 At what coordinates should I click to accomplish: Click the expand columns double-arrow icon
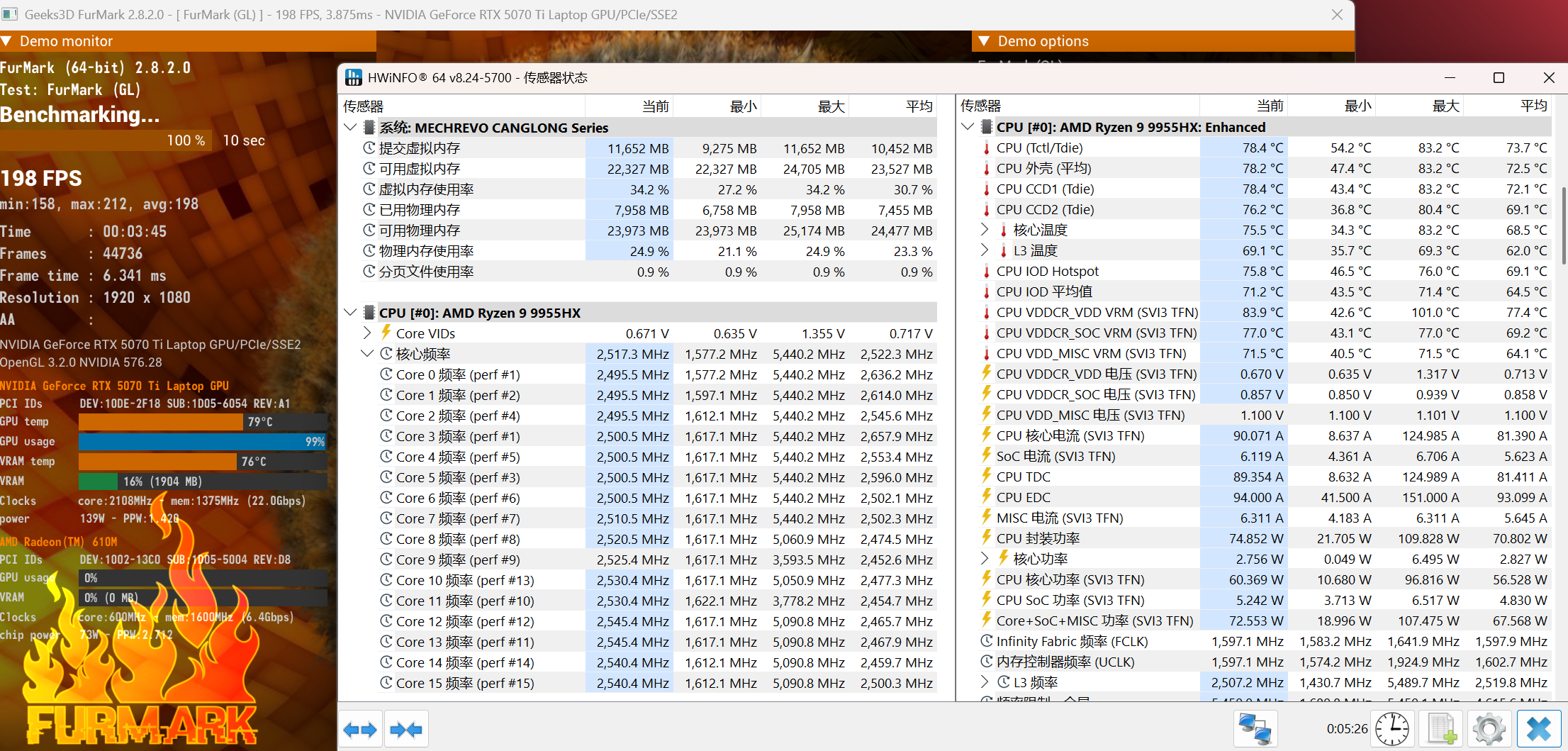[360, 729]
